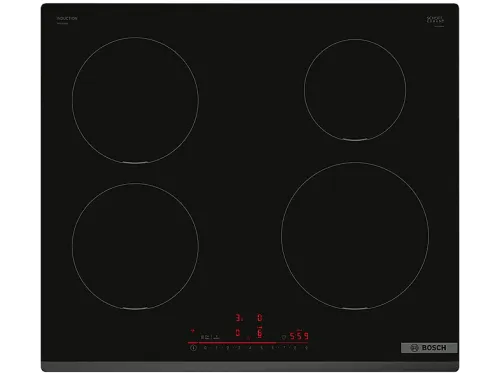Screen dimensions: 500x373
Task: Click the small rear-right cooking zone ring
Action: coord(355,90)
